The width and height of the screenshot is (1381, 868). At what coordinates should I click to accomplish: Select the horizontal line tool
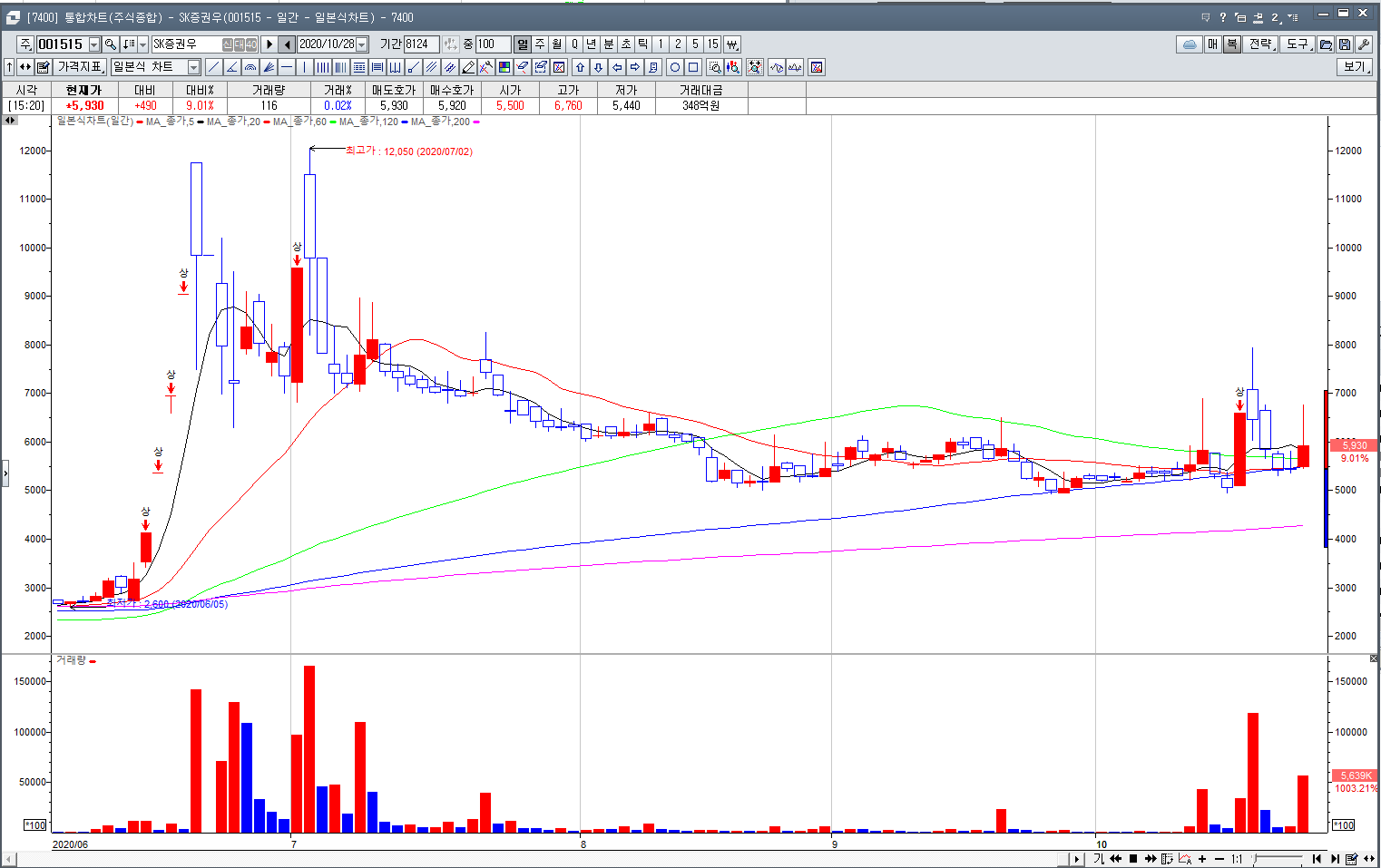coord(286,67)
